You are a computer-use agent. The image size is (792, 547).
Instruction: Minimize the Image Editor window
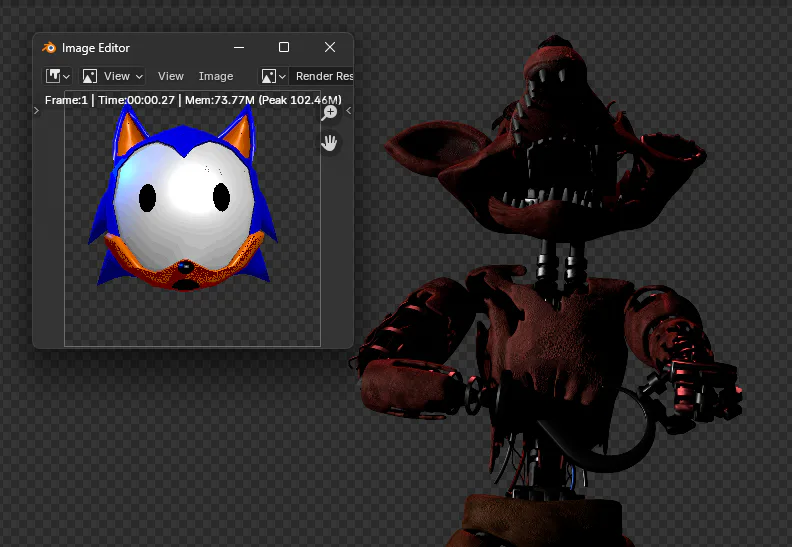click(239, 47)
